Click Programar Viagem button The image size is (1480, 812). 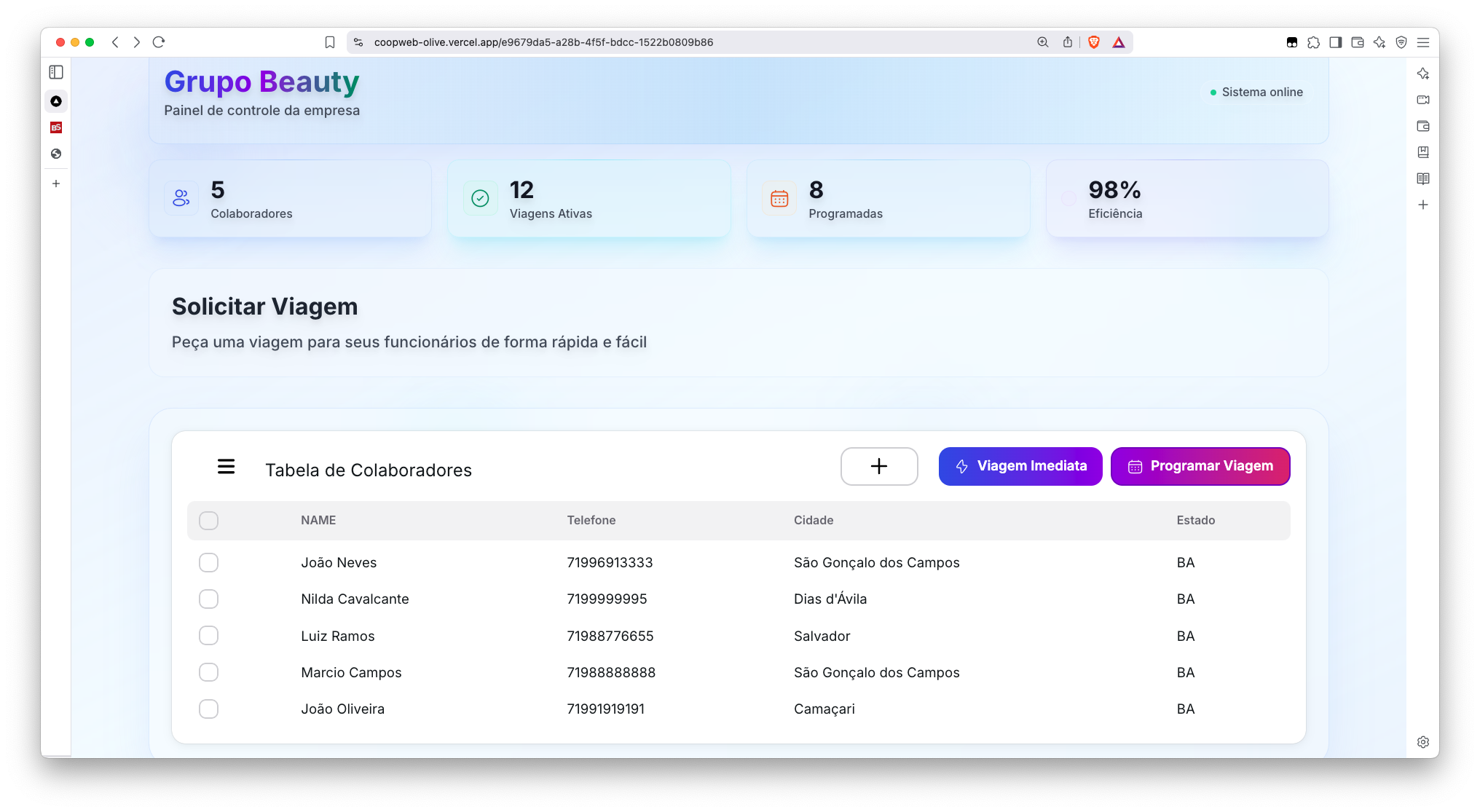1200,466
